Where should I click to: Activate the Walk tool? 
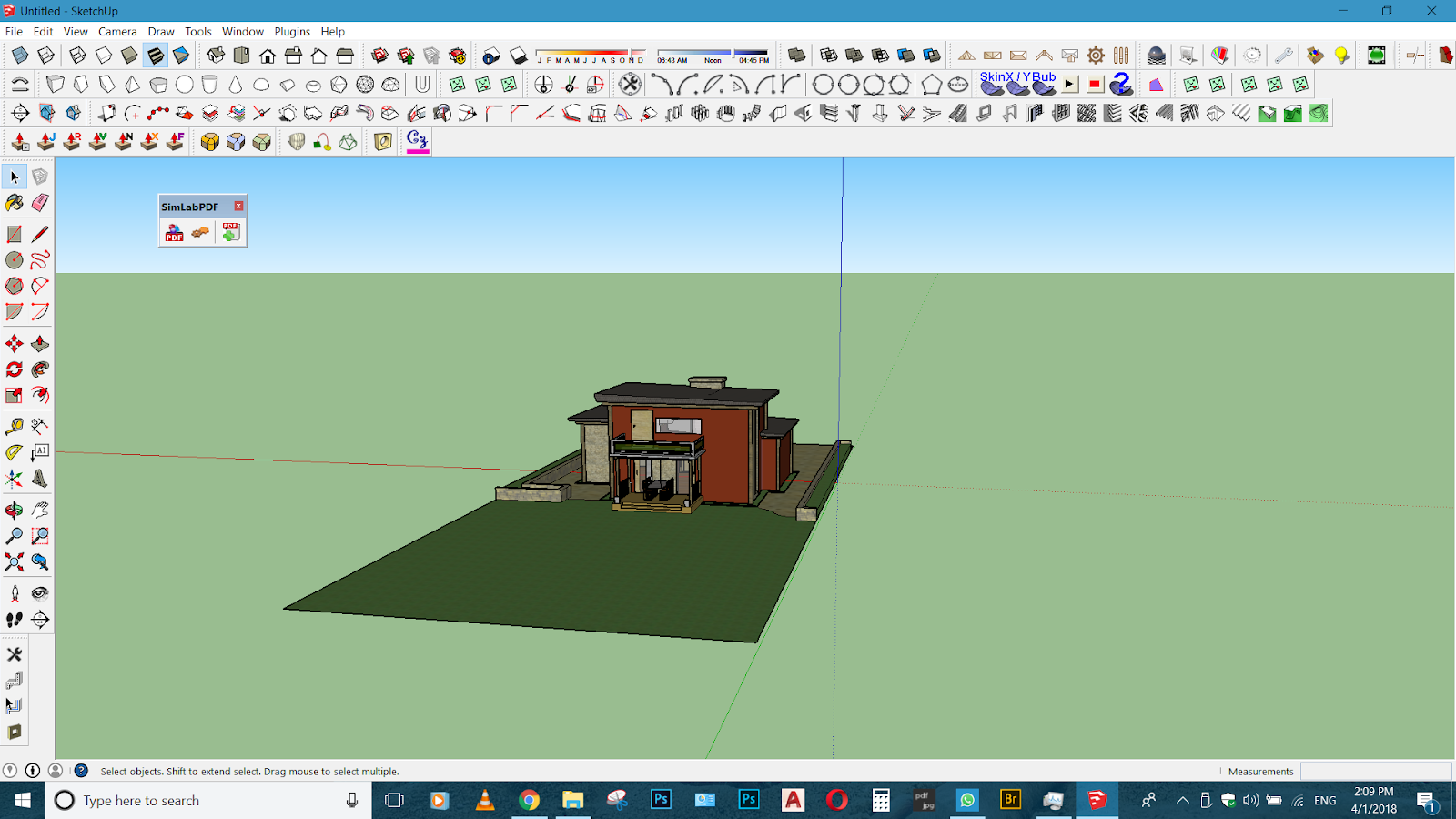[x=15, y=620]
